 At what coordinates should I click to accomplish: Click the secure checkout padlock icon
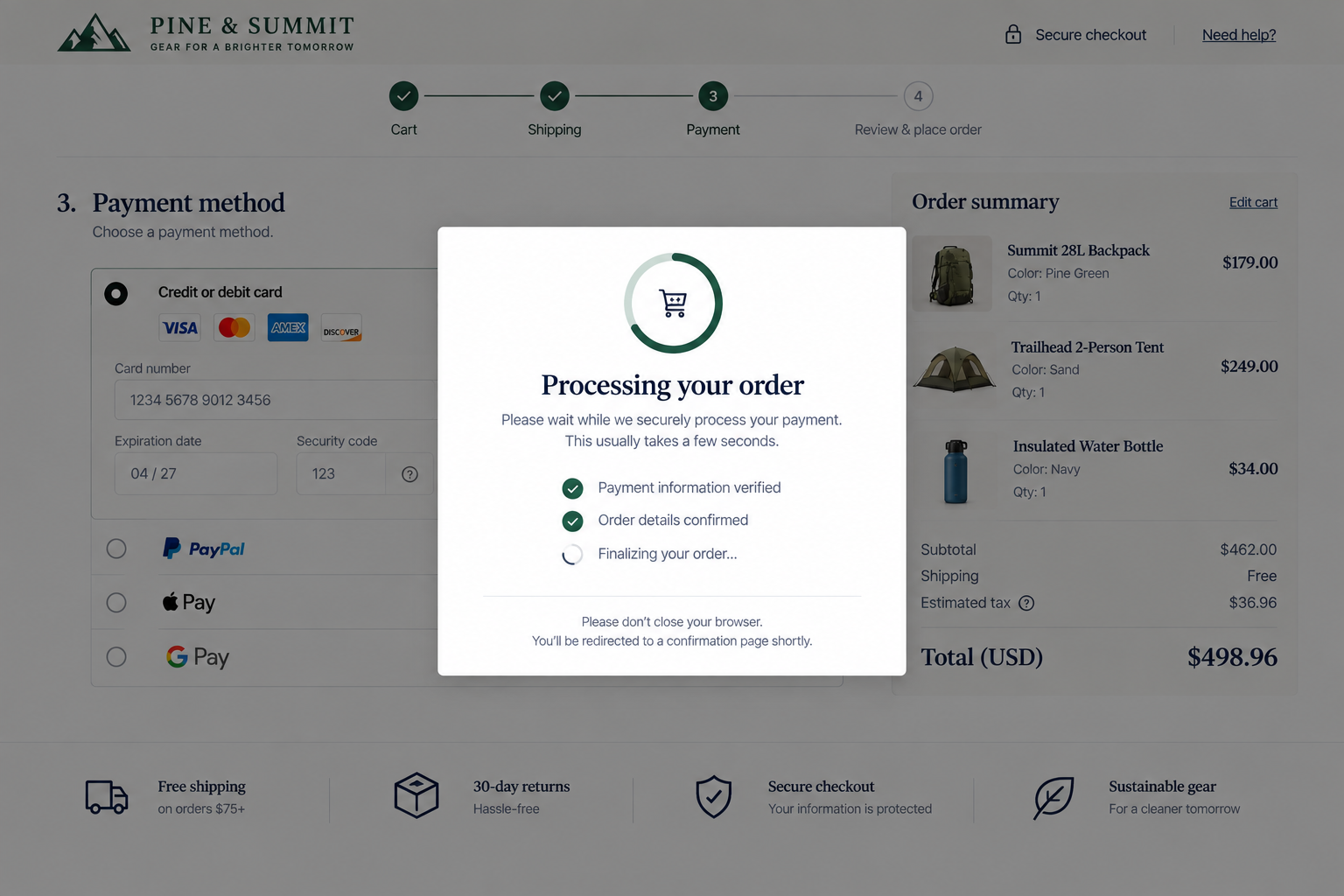tap(1013, 34)
